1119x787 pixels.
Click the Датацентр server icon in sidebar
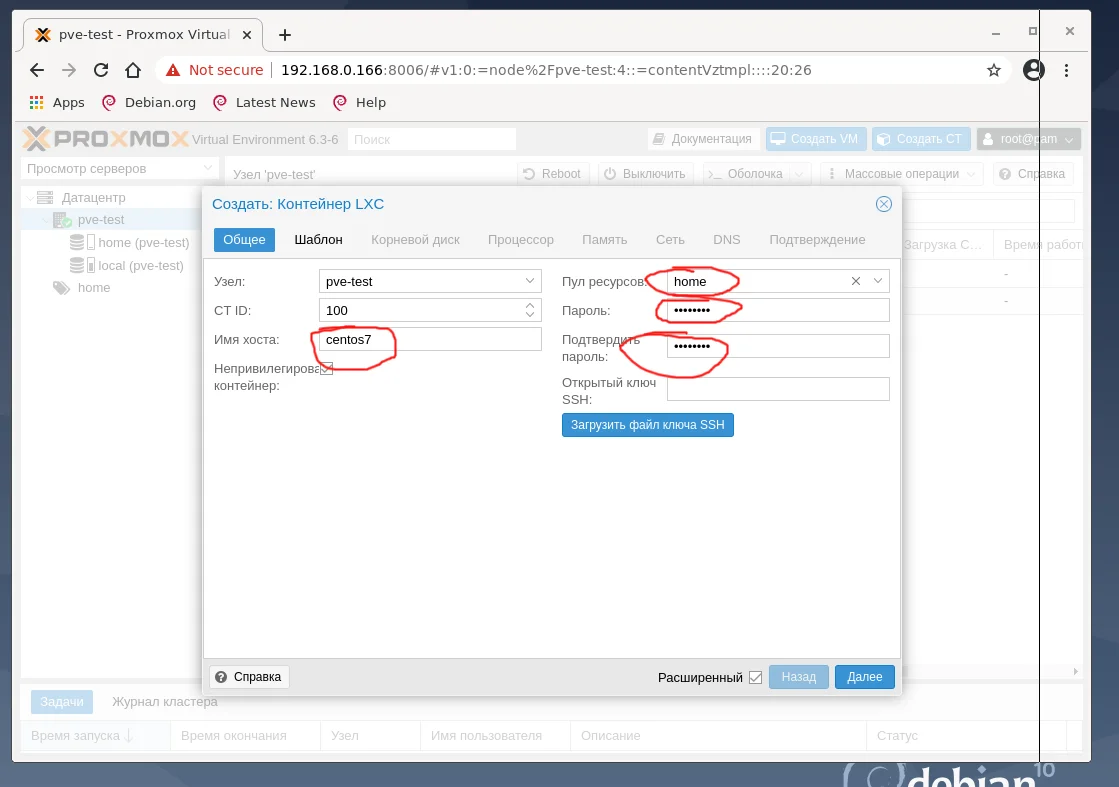point(44,197)
